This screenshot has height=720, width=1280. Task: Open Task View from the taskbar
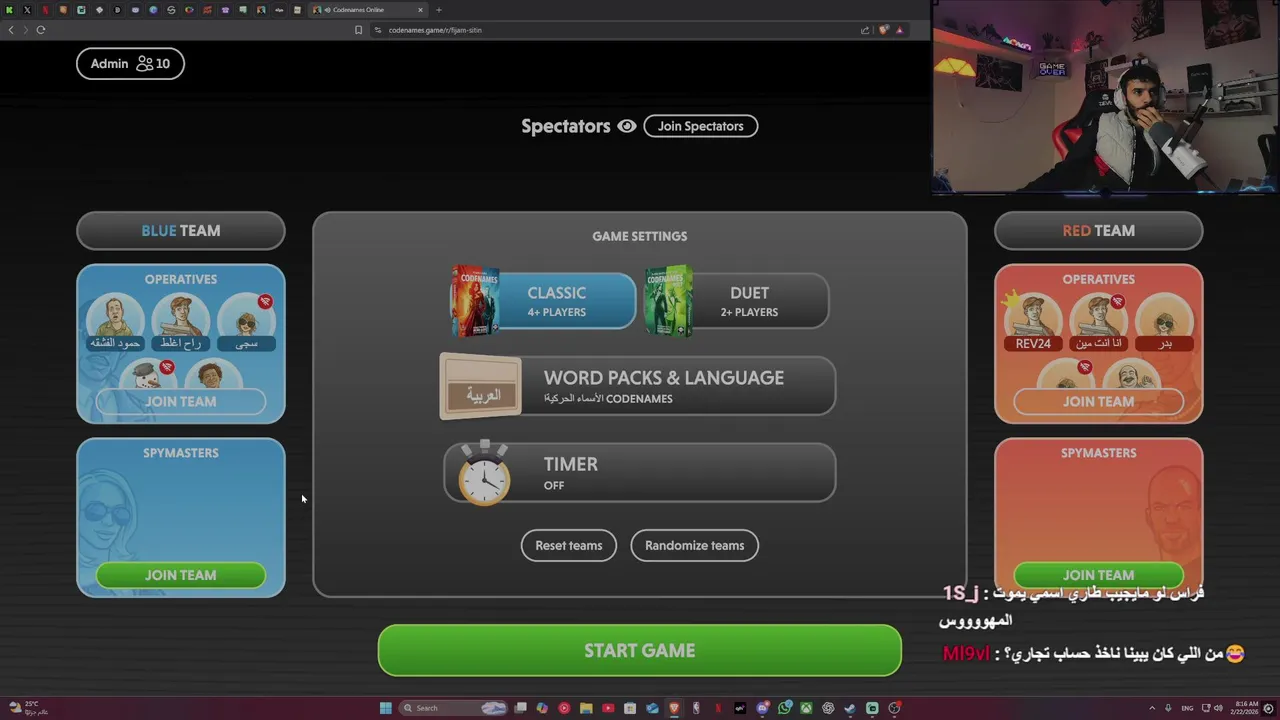(x=520, y=708)
